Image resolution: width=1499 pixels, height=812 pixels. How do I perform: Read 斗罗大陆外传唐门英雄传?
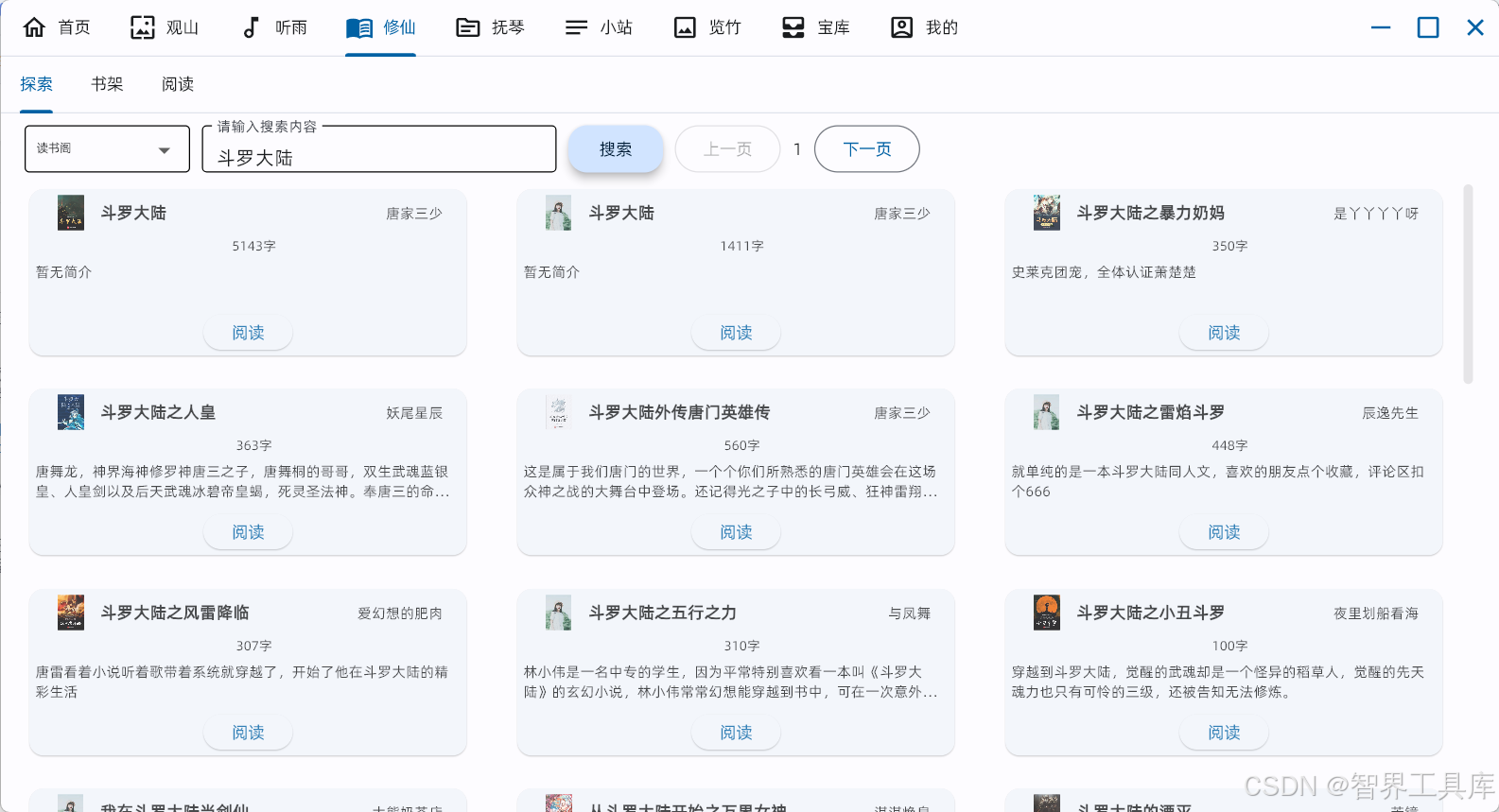pos(736,532)
